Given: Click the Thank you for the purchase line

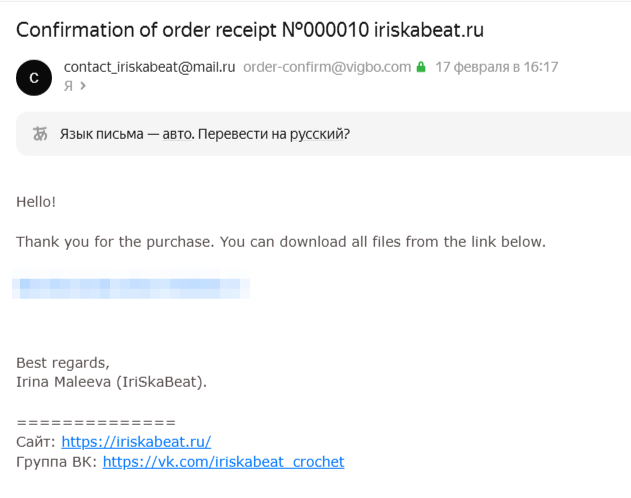Looking at the screenshot, I should (281, 242).
